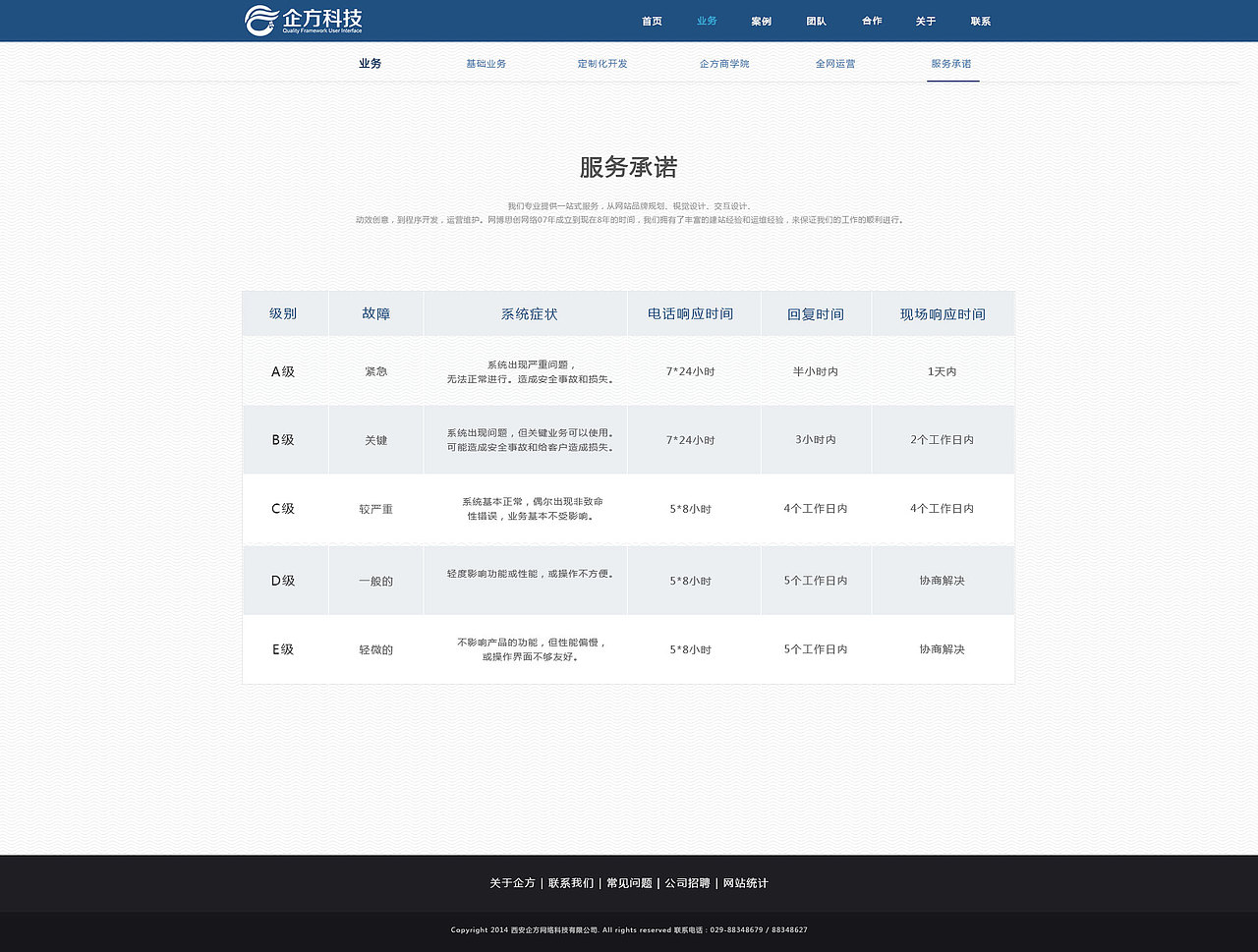This screenshot has width=1258, height=952.
Task: Click the copyright line with phone number
Action: click(629, 929)
